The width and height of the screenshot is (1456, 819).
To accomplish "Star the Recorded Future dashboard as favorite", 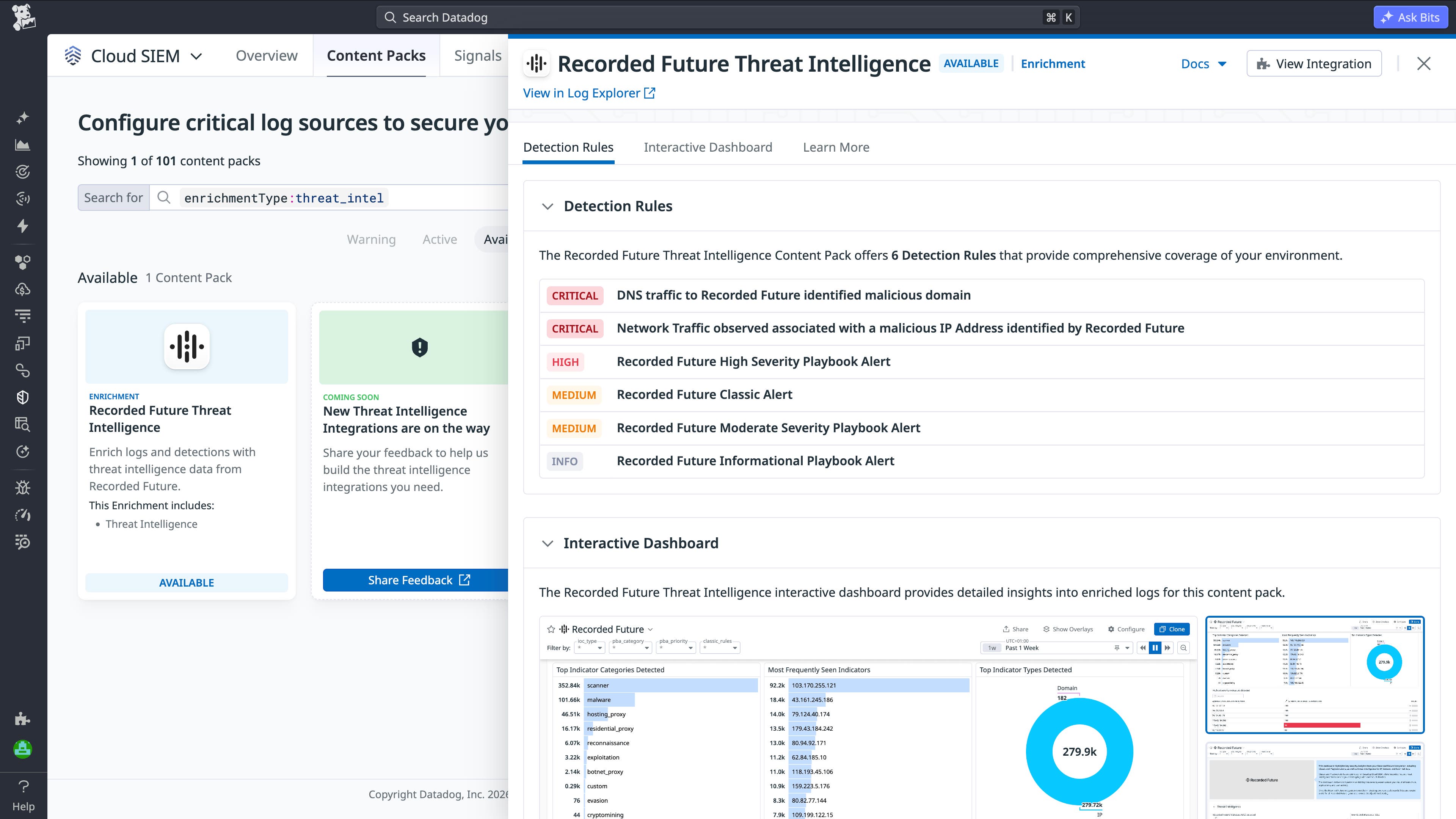I will [x=551, y=629].
